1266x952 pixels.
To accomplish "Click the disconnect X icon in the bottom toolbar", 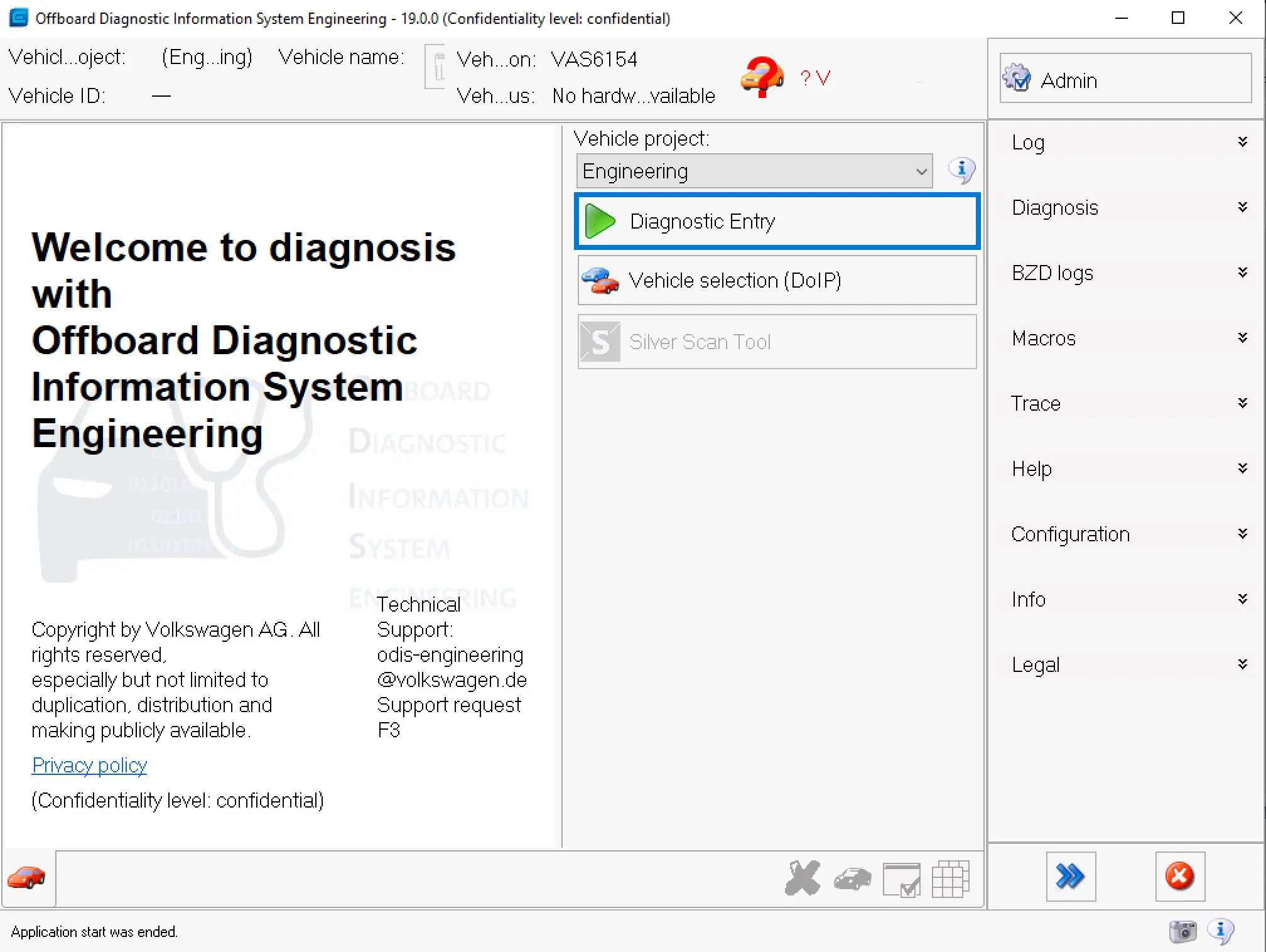I will pos(803,877).
